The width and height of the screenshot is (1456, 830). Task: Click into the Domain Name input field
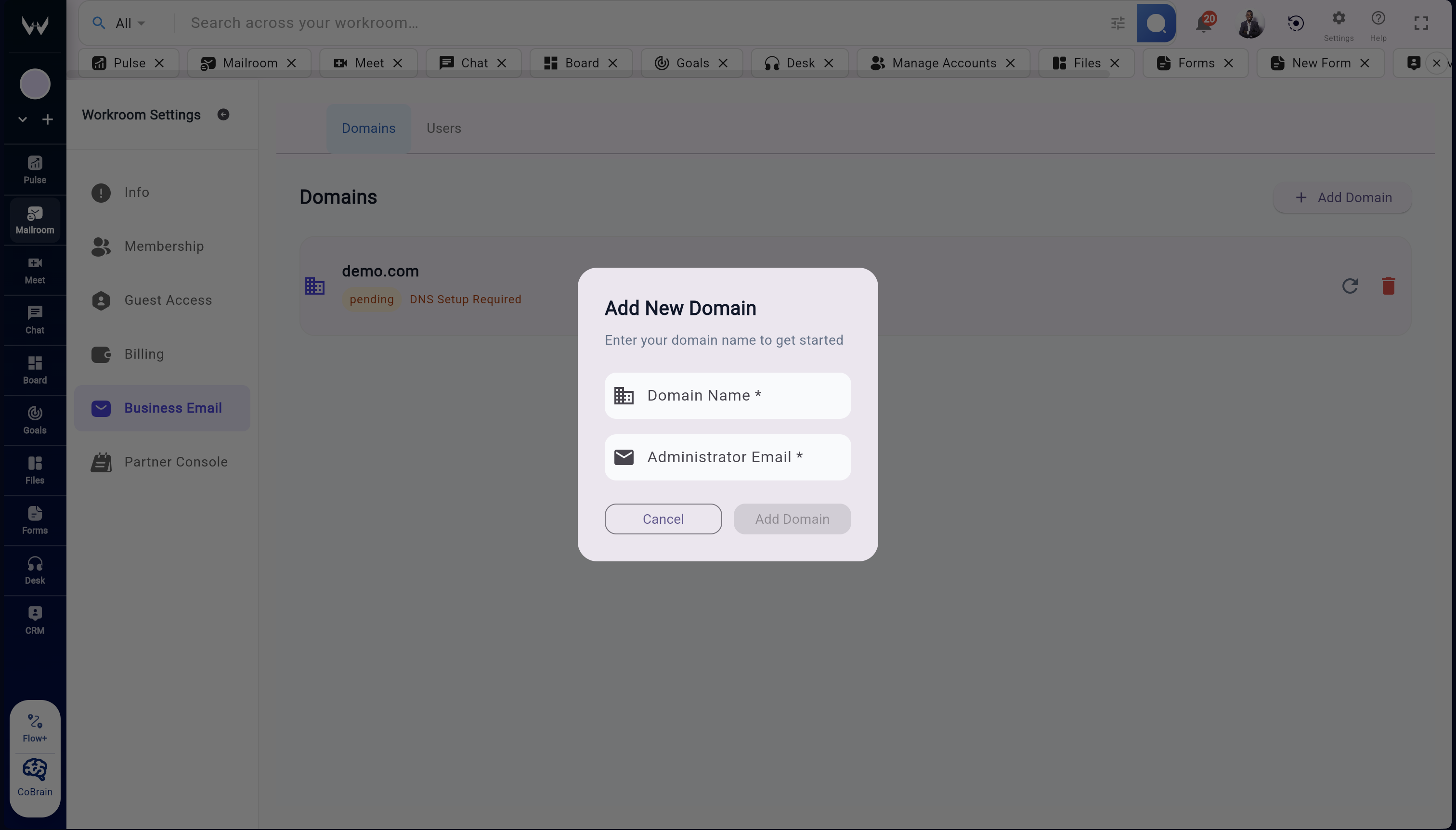[728, 395]
